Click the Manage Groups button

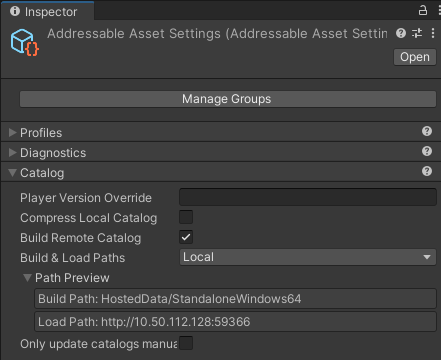(228, 99)
